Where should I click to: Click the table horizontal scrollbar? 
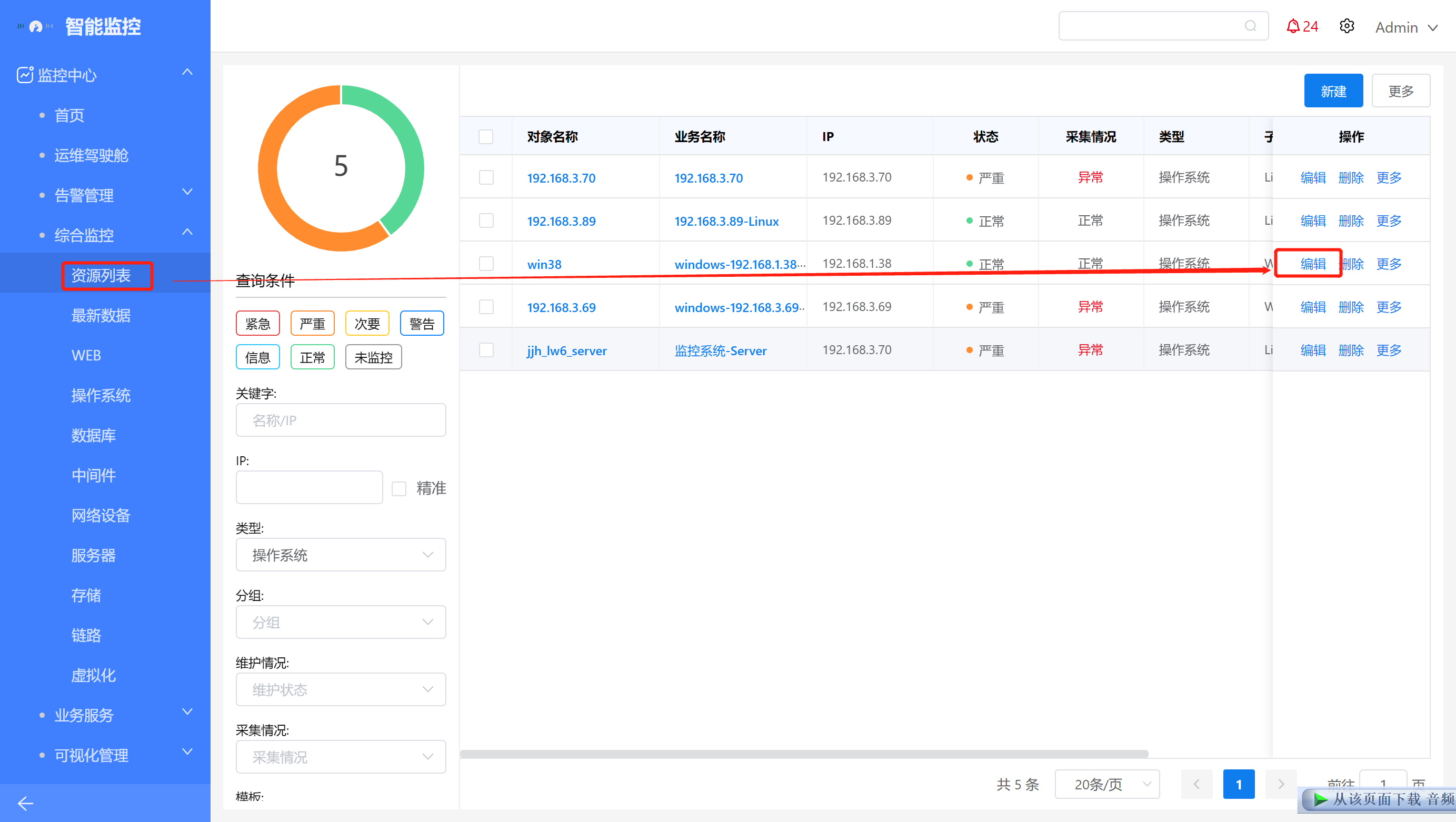[x=804, y=754]
